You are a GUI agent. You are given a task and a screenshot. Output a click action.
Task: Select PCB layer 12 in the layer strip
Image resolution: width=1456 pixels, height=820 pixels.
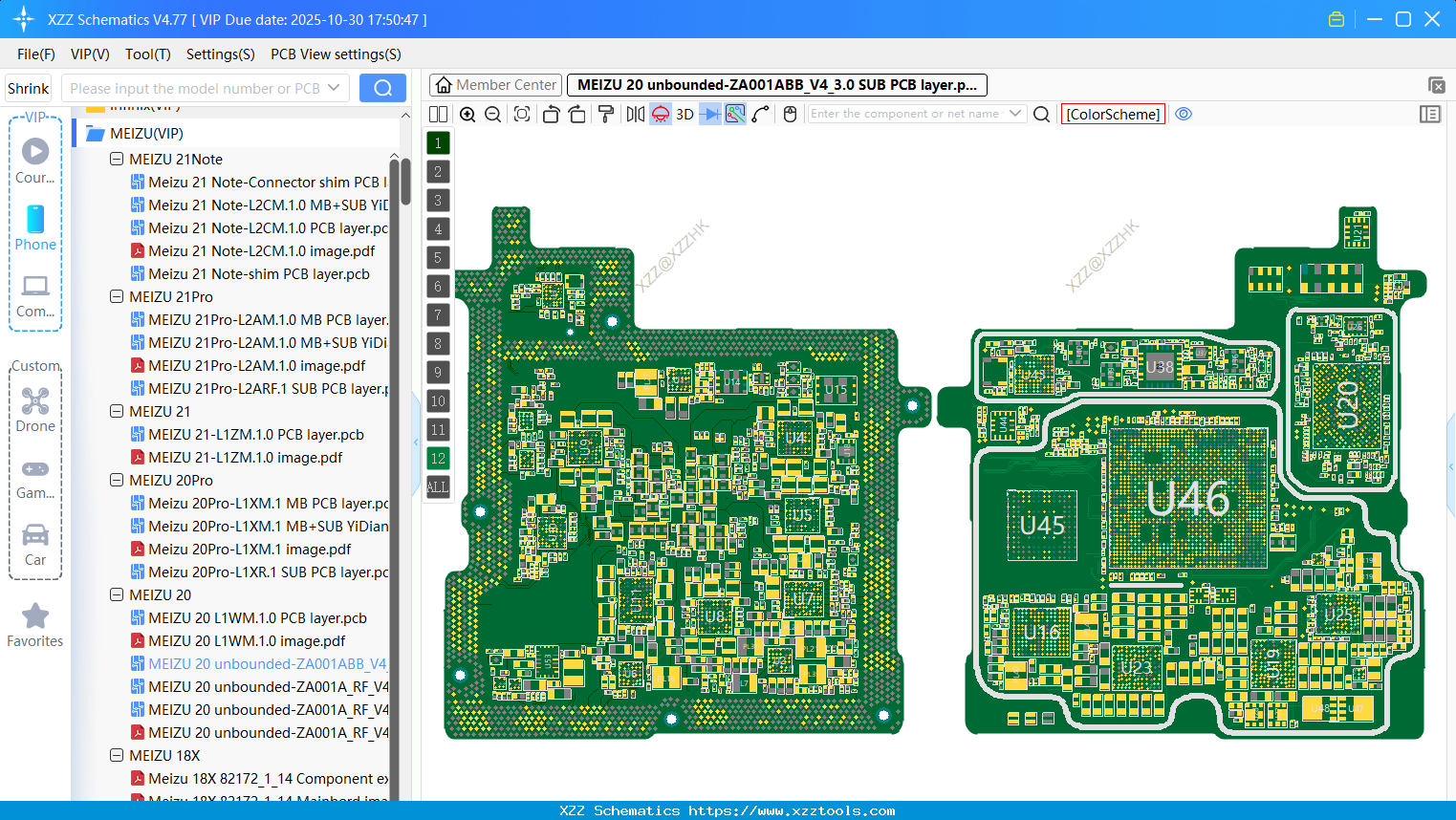click(437, 459)
